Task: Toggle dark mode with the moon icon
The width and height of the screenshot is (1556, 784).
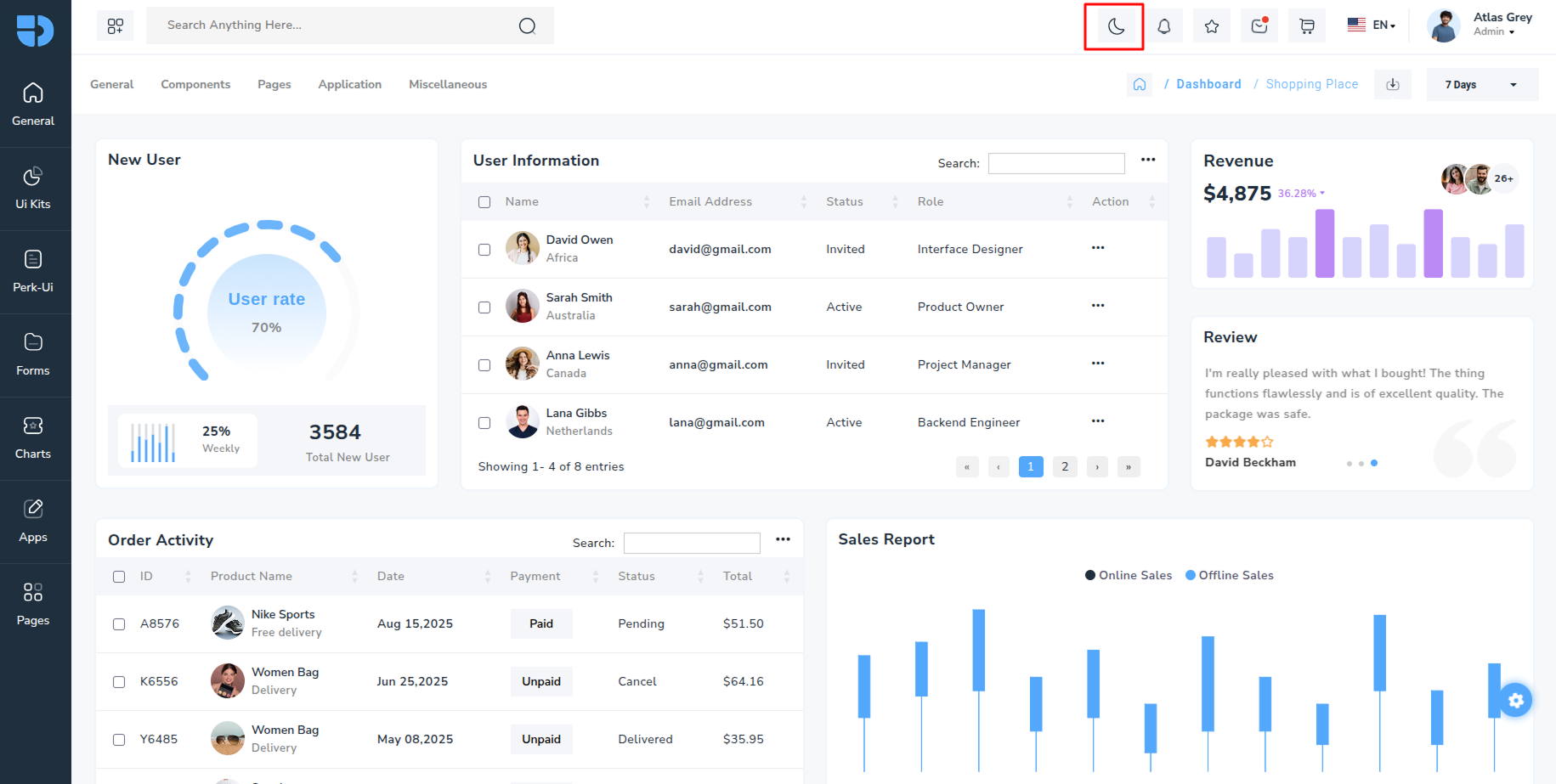Action: pyautogui.click(x=1115, y=26)
